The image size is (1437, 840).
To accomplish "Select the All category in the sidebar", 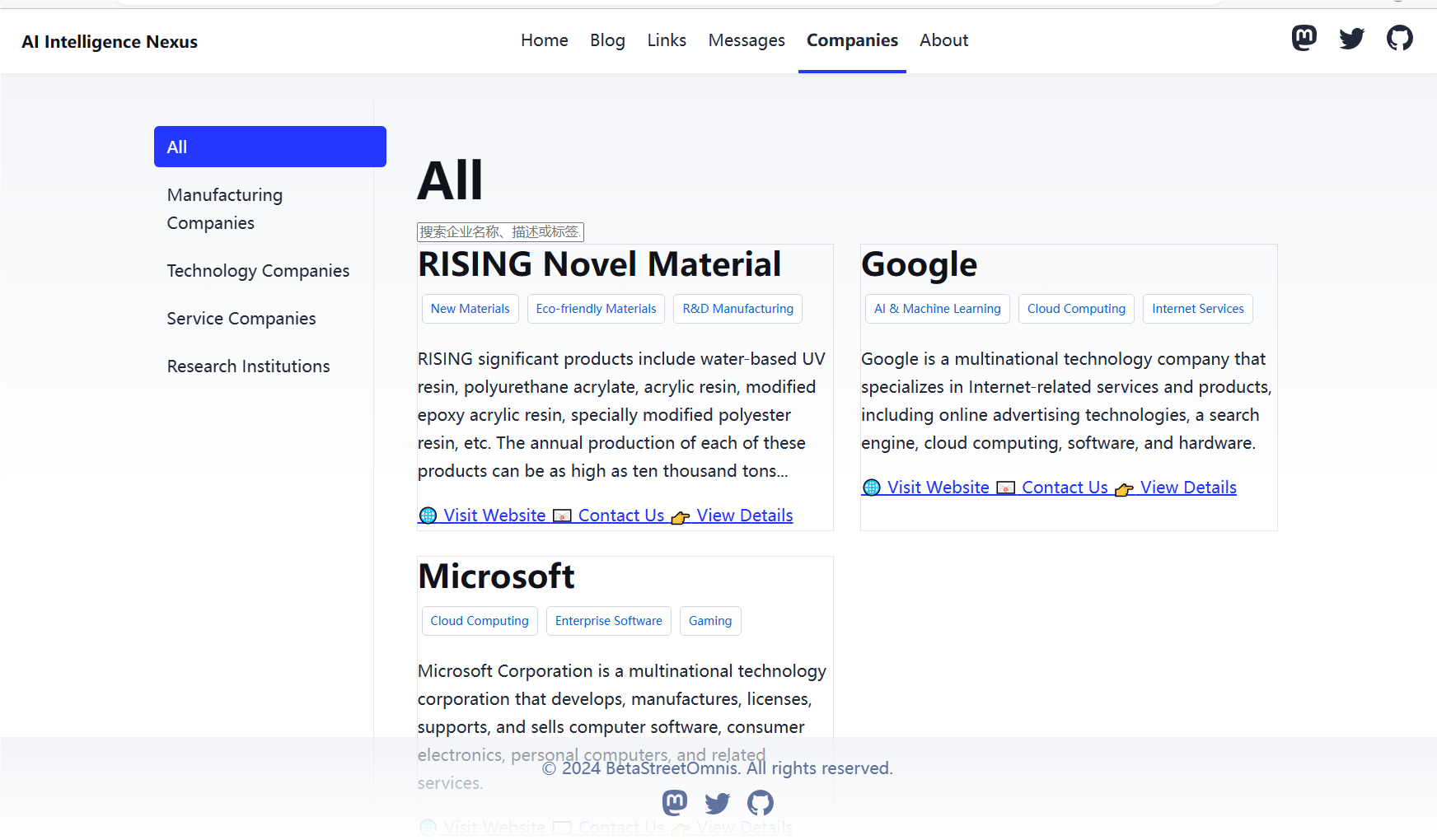I will tap(269, 147).
